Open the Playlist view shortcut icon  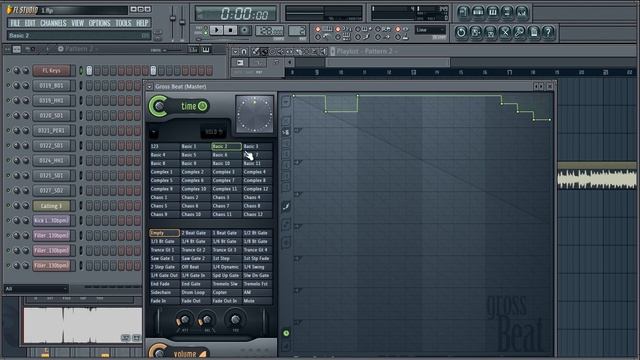pyautogui.click(x=463, y=12)
